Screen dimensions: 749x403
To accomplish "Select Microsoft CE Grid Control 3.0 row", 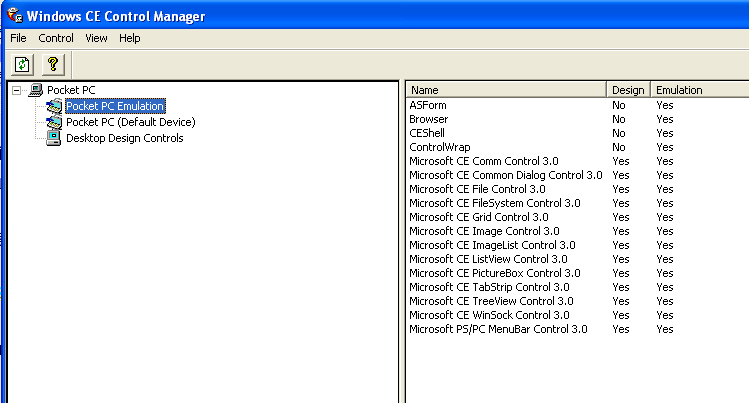I will 478,217.
